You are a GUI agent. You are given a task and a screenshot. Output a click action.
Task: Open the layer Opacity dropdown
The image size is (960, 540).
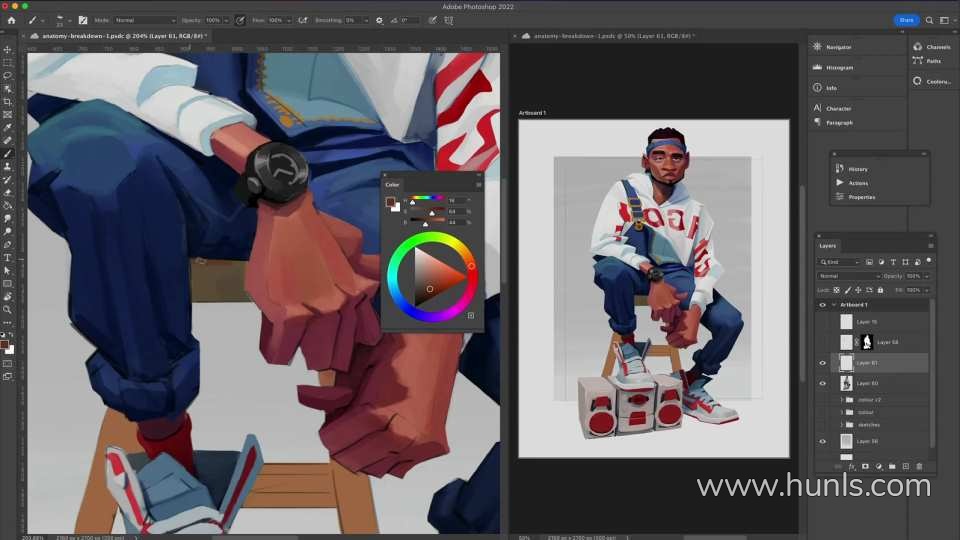click(927, 276)
